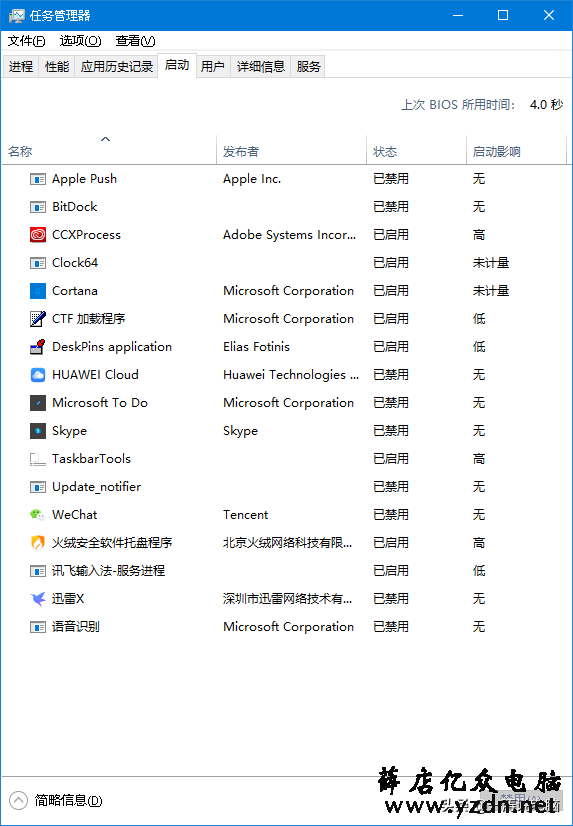Image resolution: width=573 pixels, height=826 pixels.
Task: Toggle sort order via the 名称 column header
Action: [108, 151]
